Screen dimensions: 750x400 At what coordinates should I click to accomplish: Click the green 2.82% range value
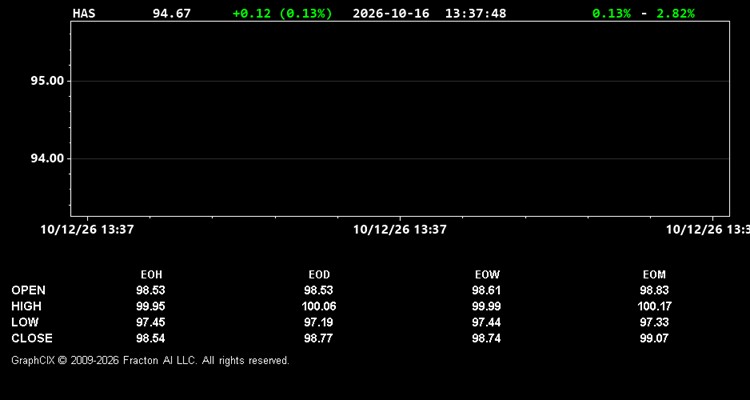click(x=675, y=13)
